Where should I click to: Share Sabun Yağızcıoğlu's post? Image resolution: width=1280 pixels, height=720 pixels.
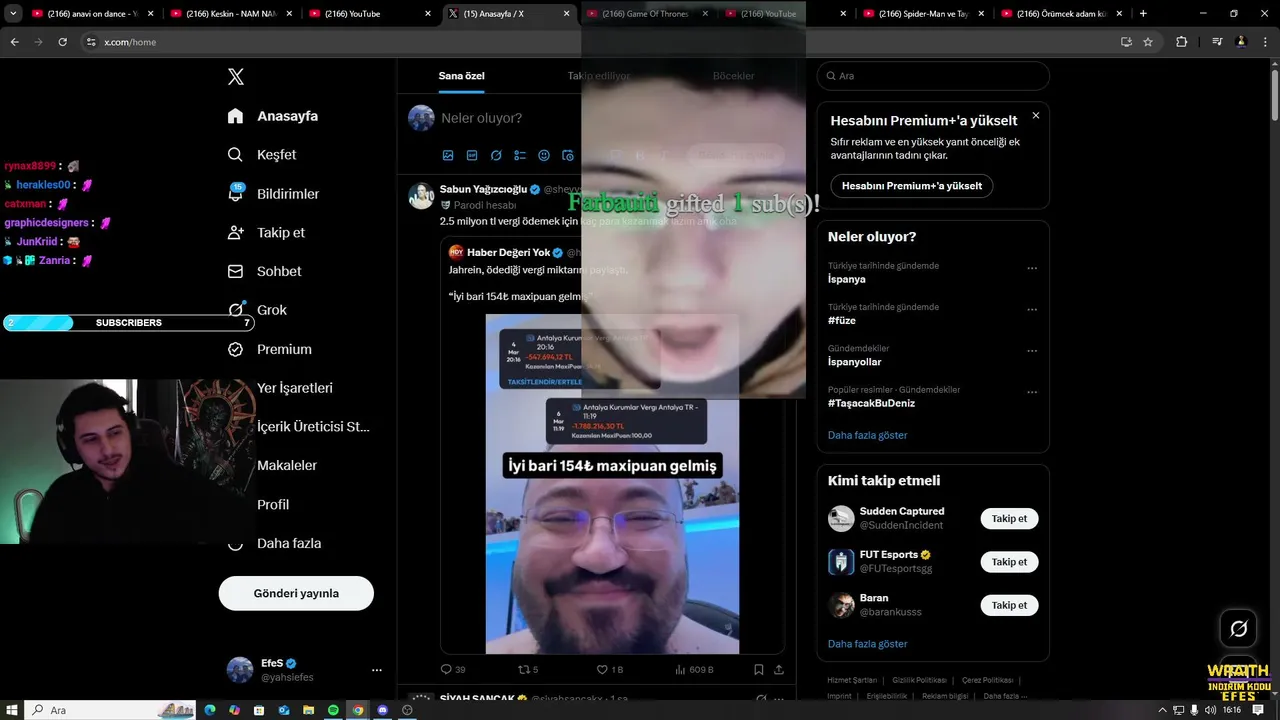click(x=779, y=669)
